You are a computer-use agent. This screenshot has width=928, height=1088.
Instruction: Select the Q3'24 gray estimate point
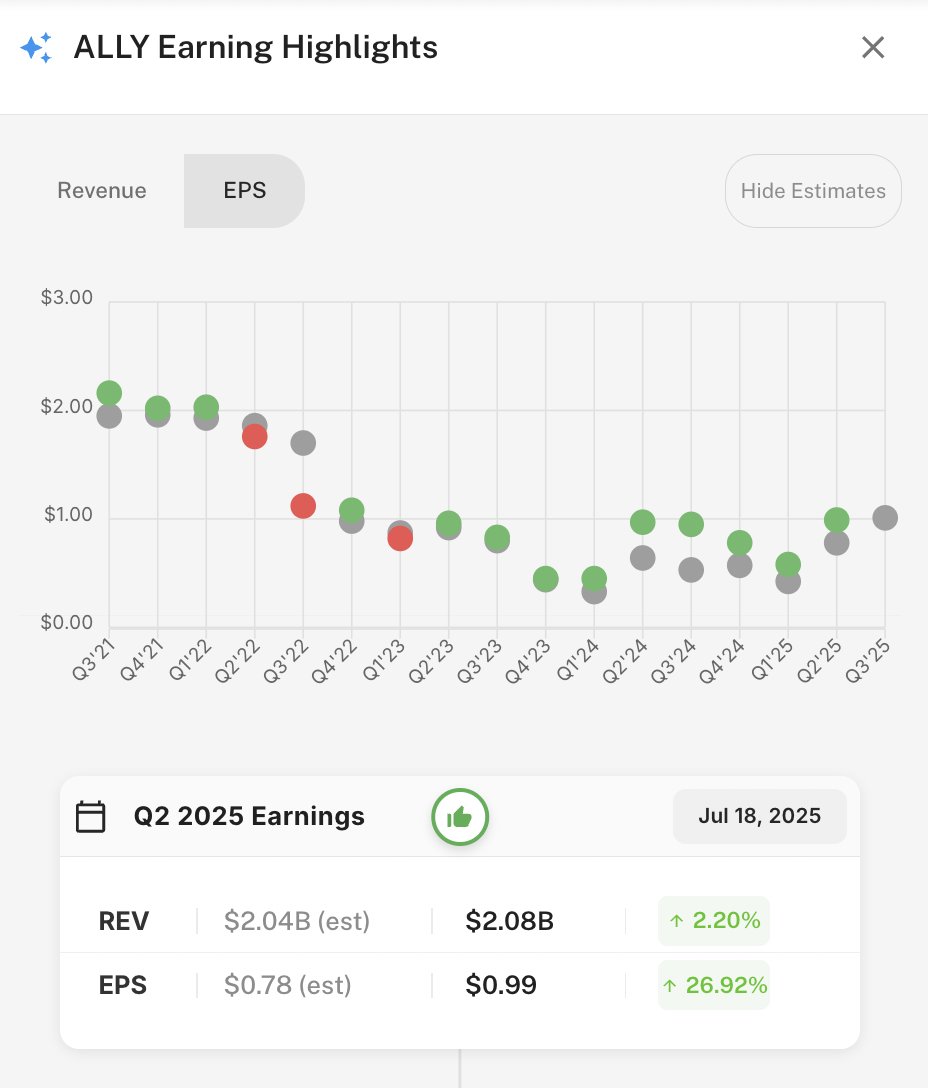coord(691,570)
